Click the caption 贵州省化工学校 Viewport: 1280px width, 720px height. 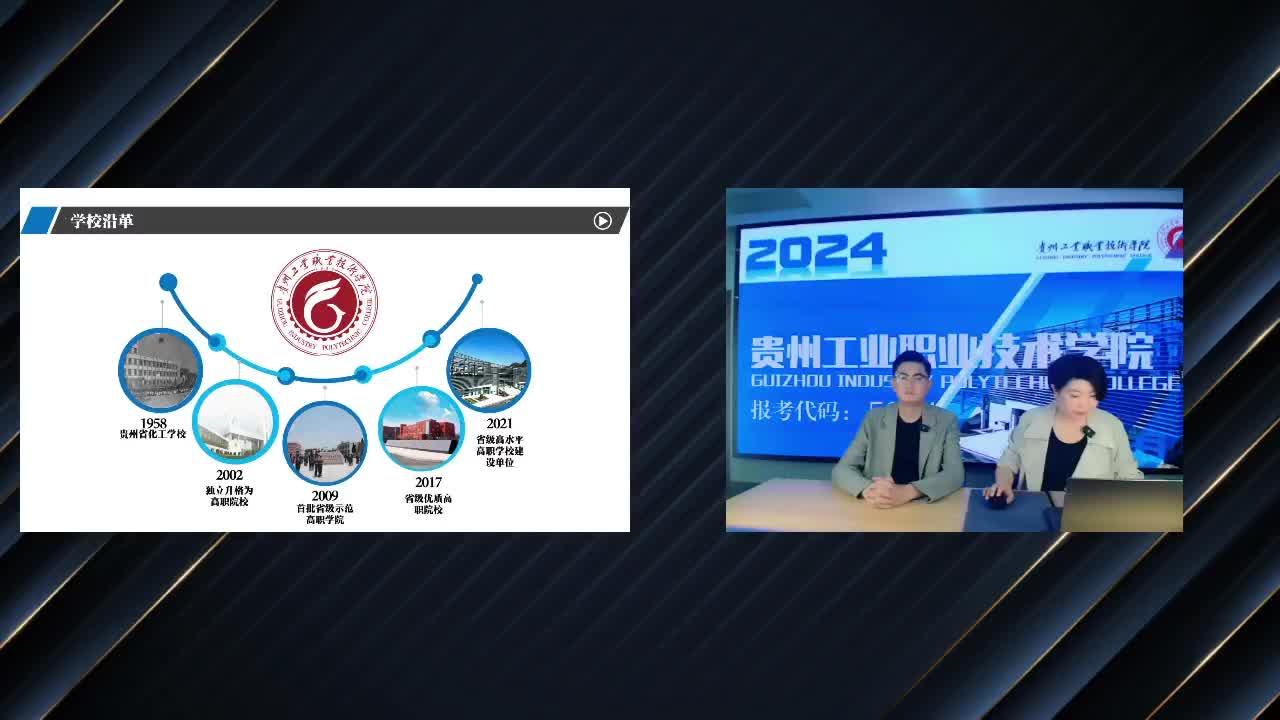pos(153,434)
